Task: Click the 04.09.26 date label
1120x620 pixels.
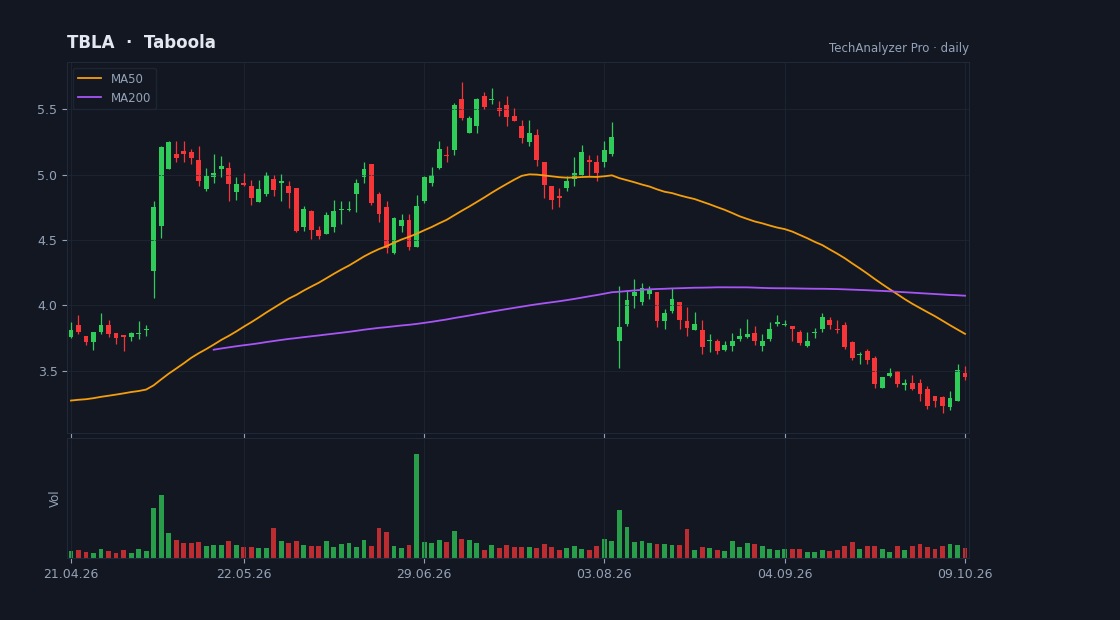Action: 785,574
